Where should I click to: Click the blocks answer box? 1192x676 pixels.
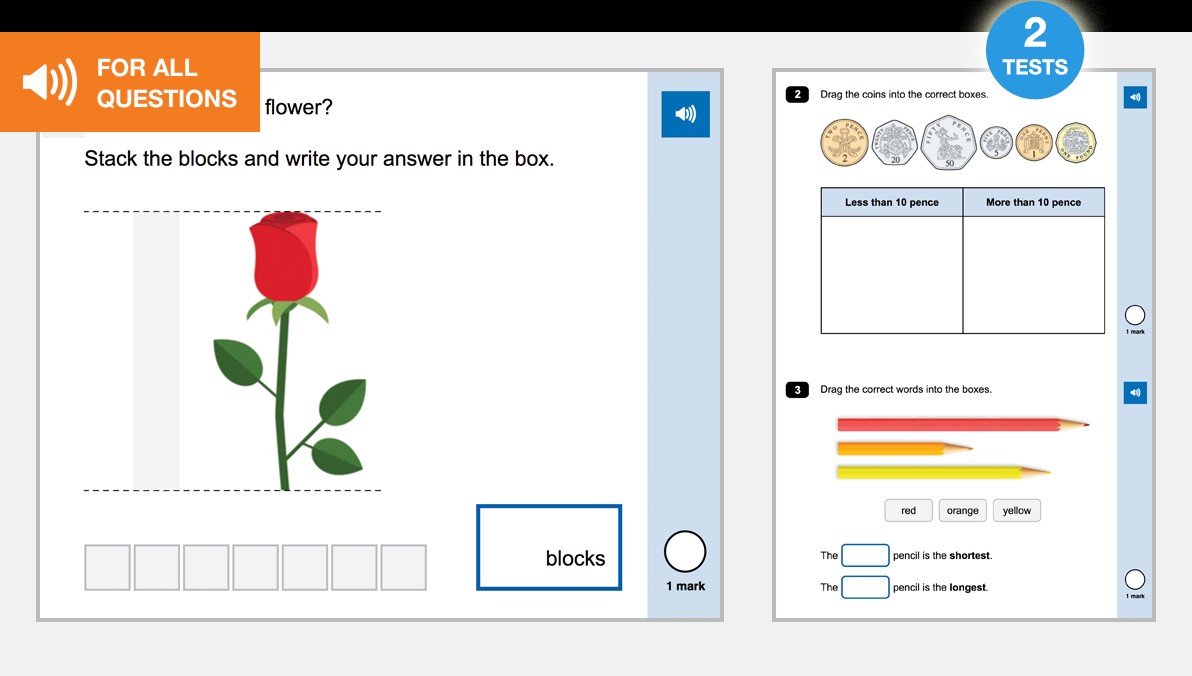pos(549,547)
